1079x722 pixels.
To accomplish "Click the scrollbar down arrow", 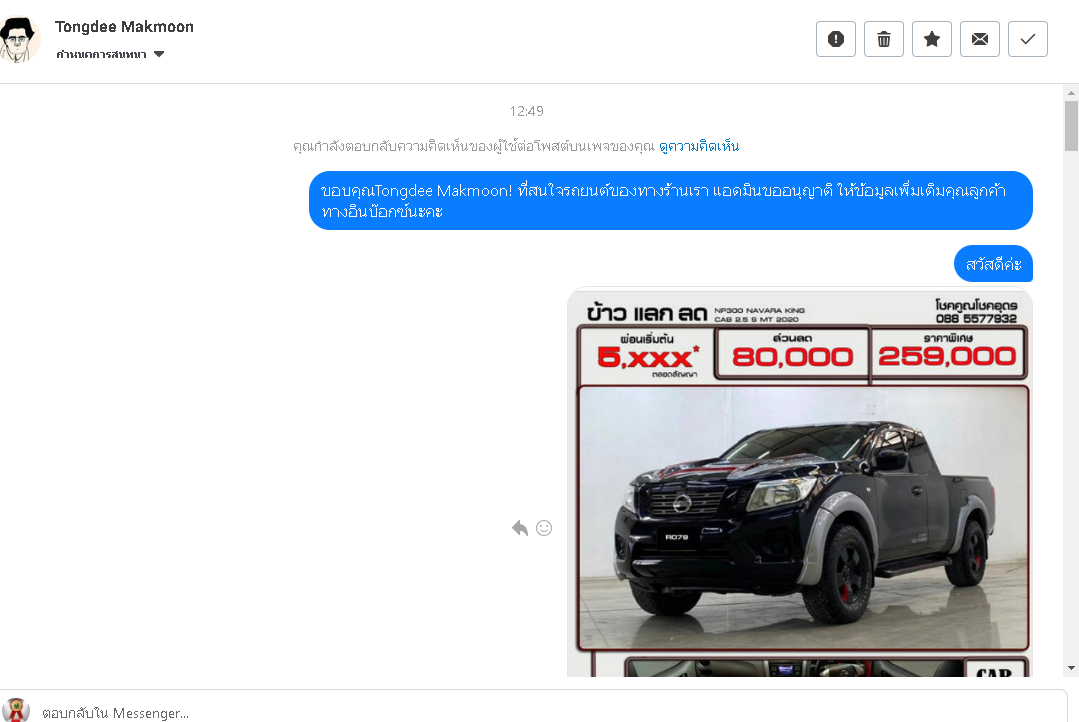I will [1071, 668].
